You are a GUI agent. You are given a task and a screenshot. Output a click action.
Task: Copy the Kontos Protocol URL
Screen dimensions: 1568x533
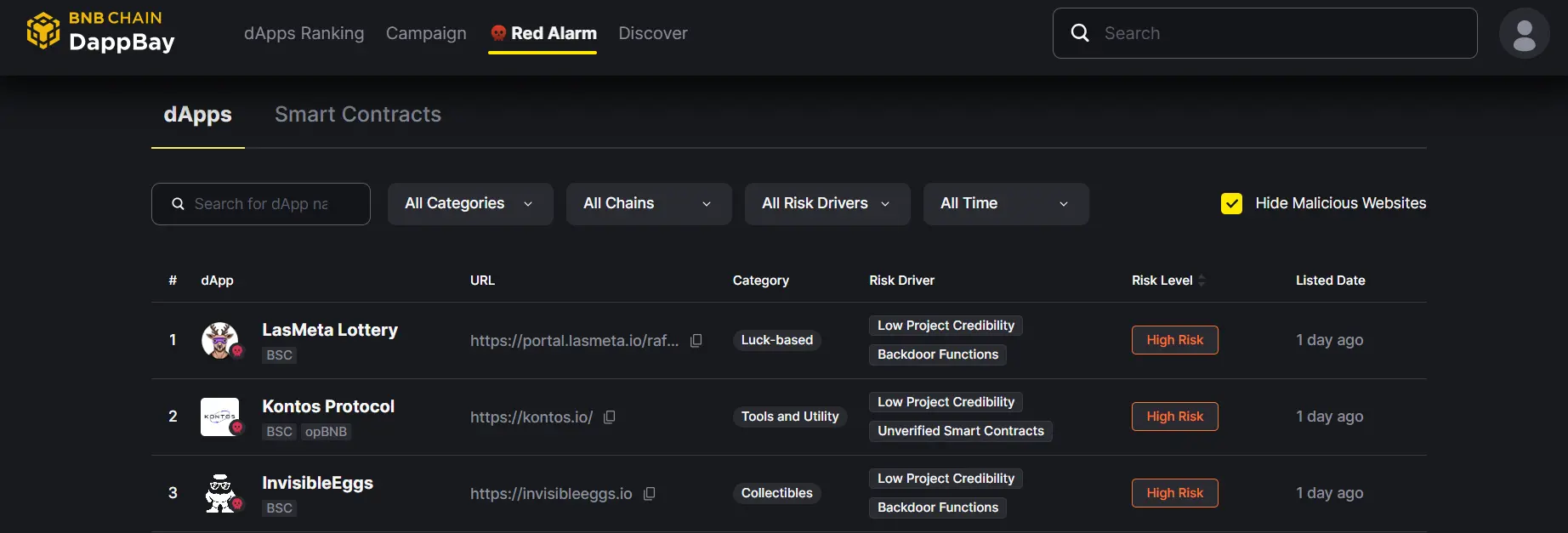tap(609, 417)
